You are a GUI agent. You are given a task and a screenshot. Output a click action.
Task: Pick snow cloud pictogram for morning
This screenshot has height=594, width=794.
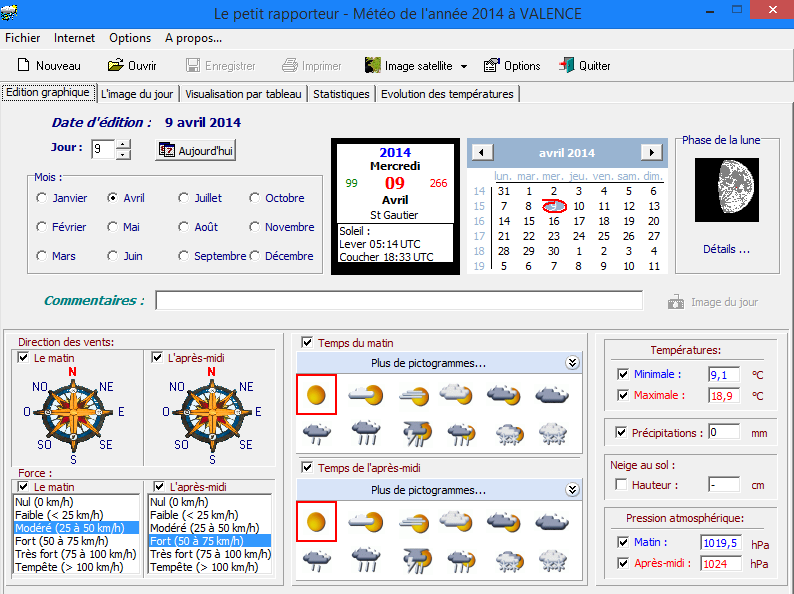click(x=553, y=434)
